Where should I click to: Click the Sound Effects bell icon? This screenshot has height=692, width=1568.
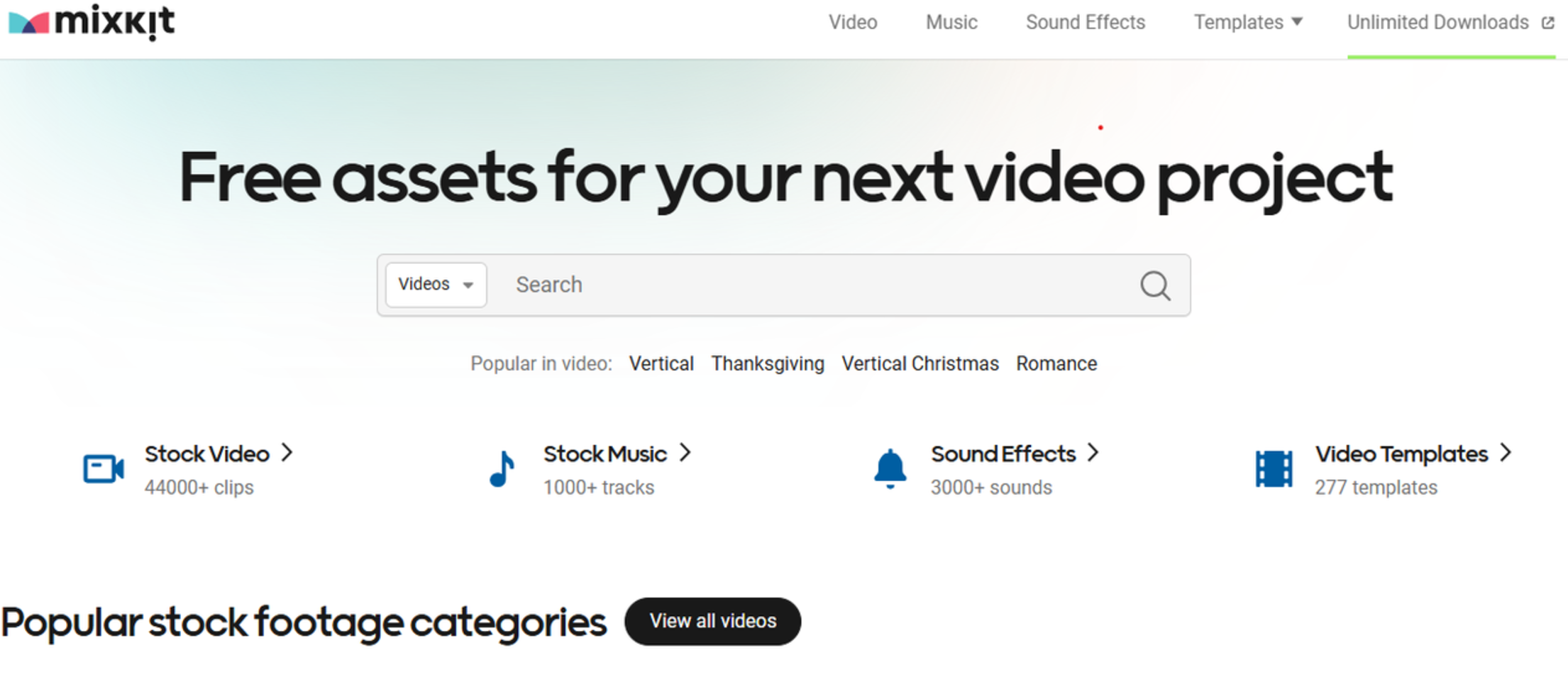(x=890, y=469)
